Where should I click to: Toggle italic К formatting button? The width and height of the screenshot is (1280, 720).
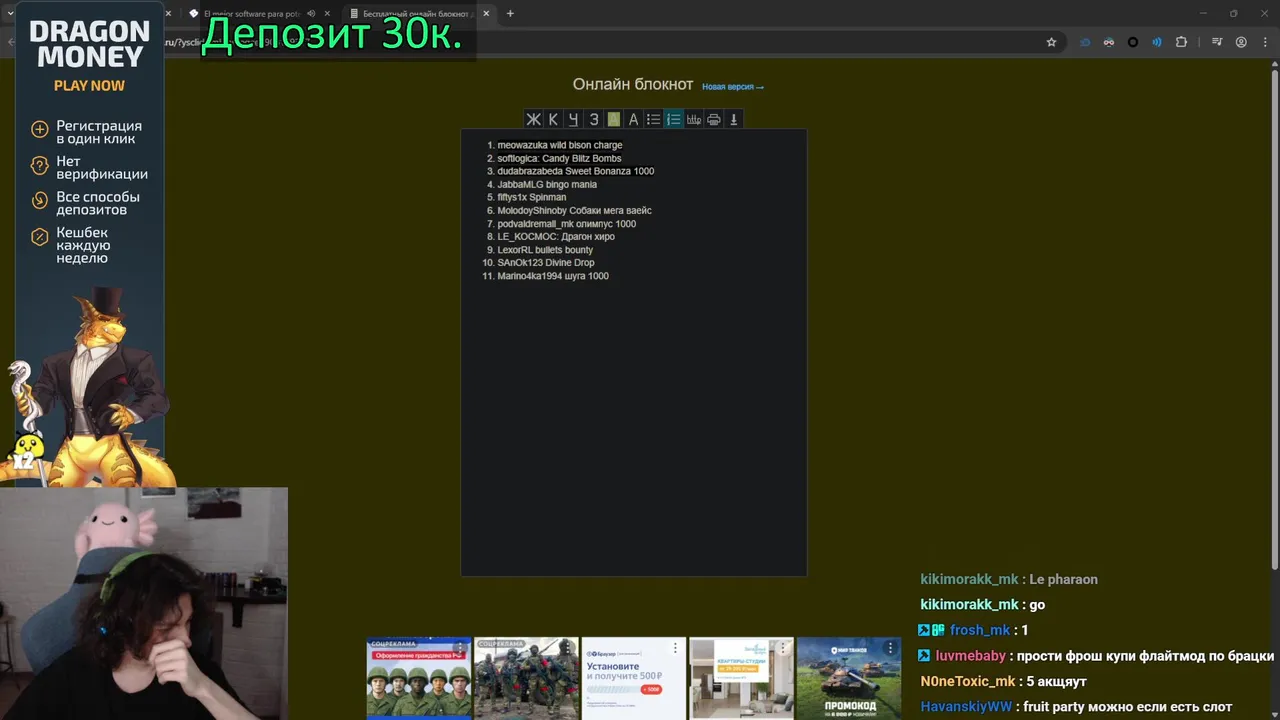(553, 119)
